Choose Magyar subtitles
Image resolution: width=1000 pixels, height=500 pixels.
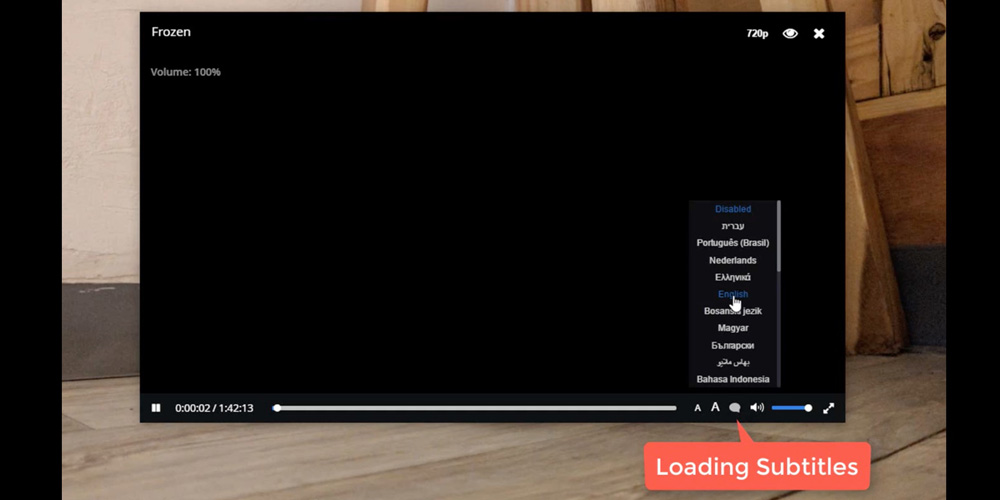[733, 328]
